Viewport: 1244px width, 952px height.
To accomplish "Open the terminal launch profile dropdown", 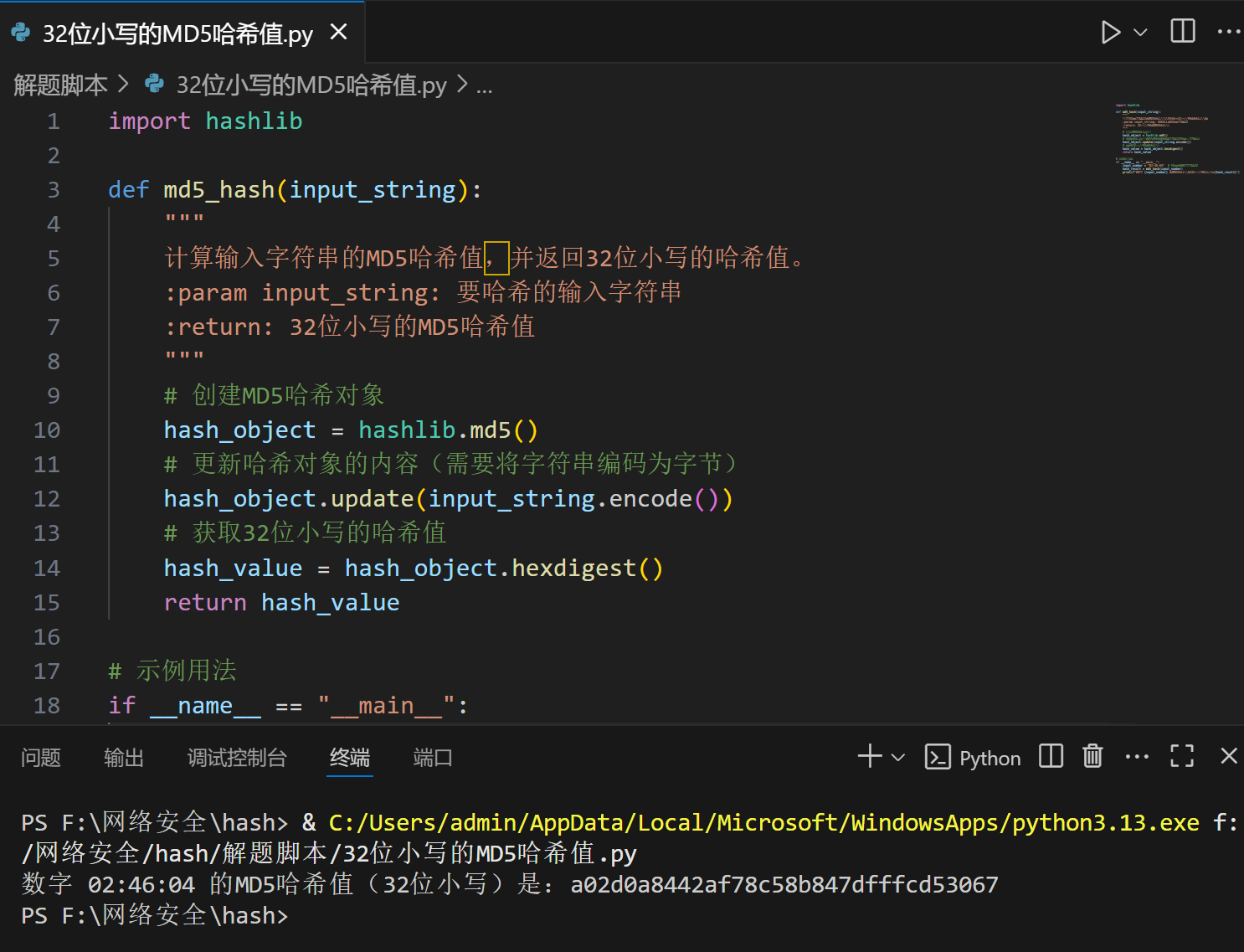I will [898, 758].
